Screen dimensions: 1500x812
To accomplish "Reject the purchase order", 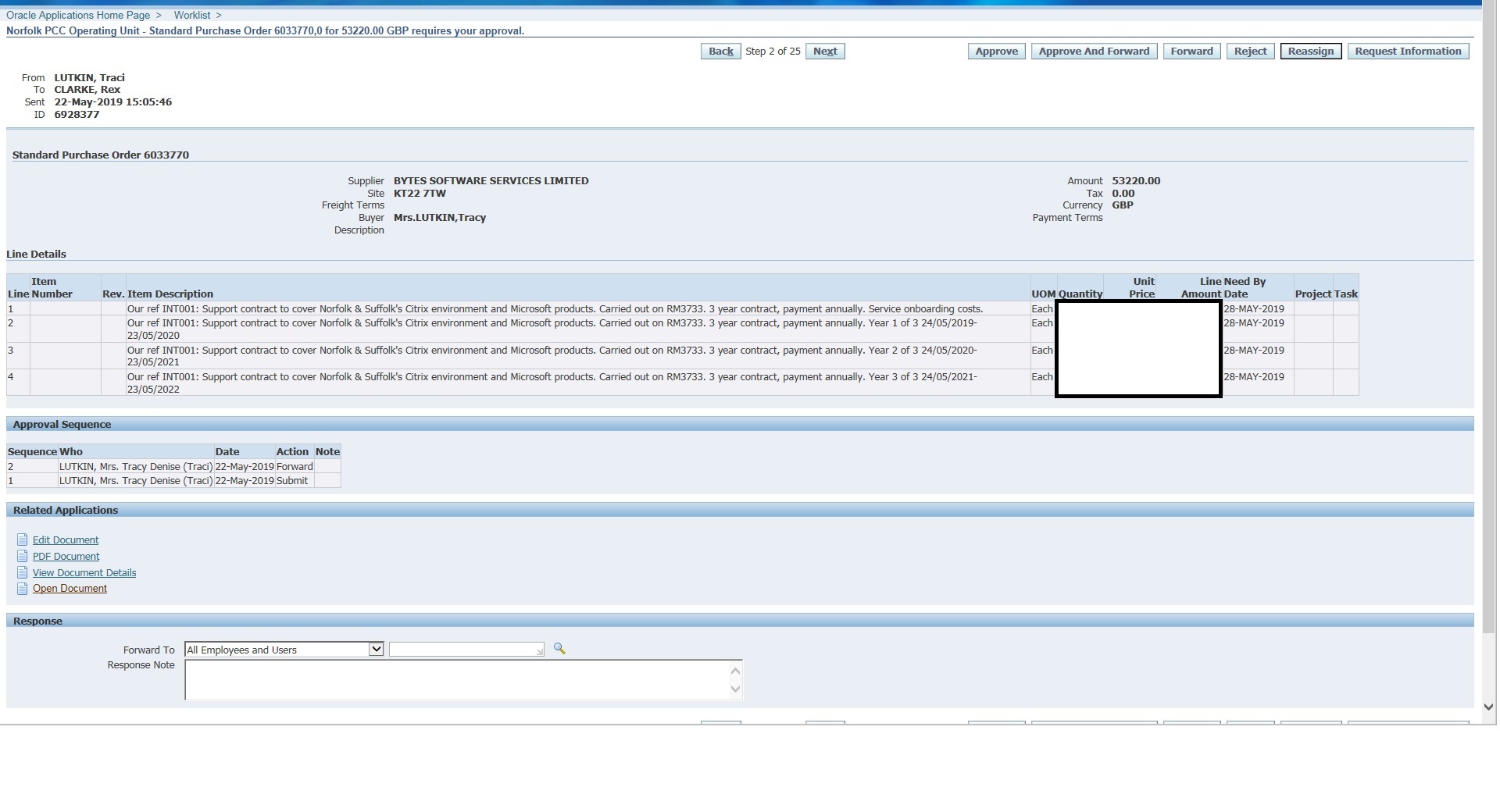I will point(1250,52).
